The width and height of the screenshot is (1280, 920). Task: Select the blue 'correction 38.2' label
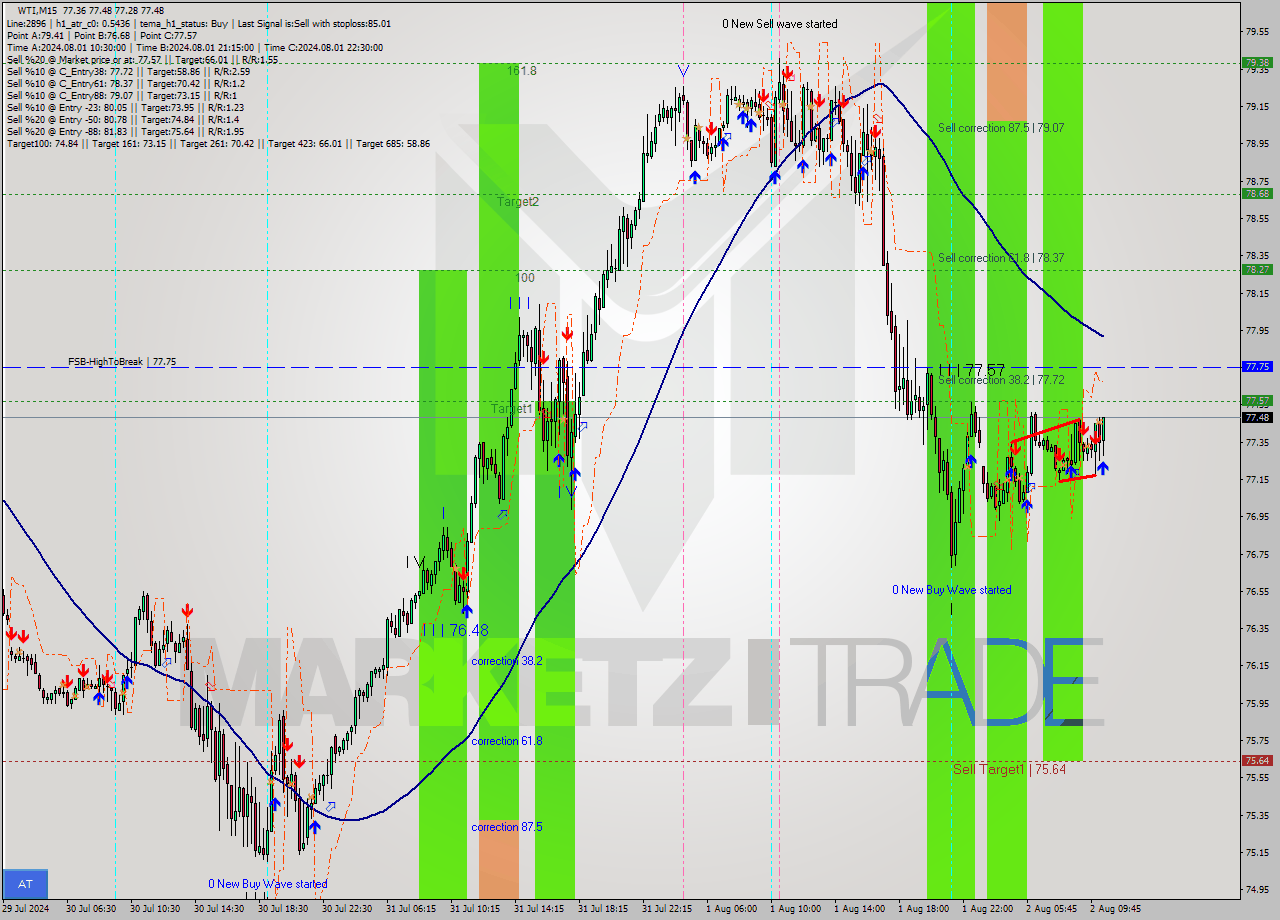click(x=507, y=661)
